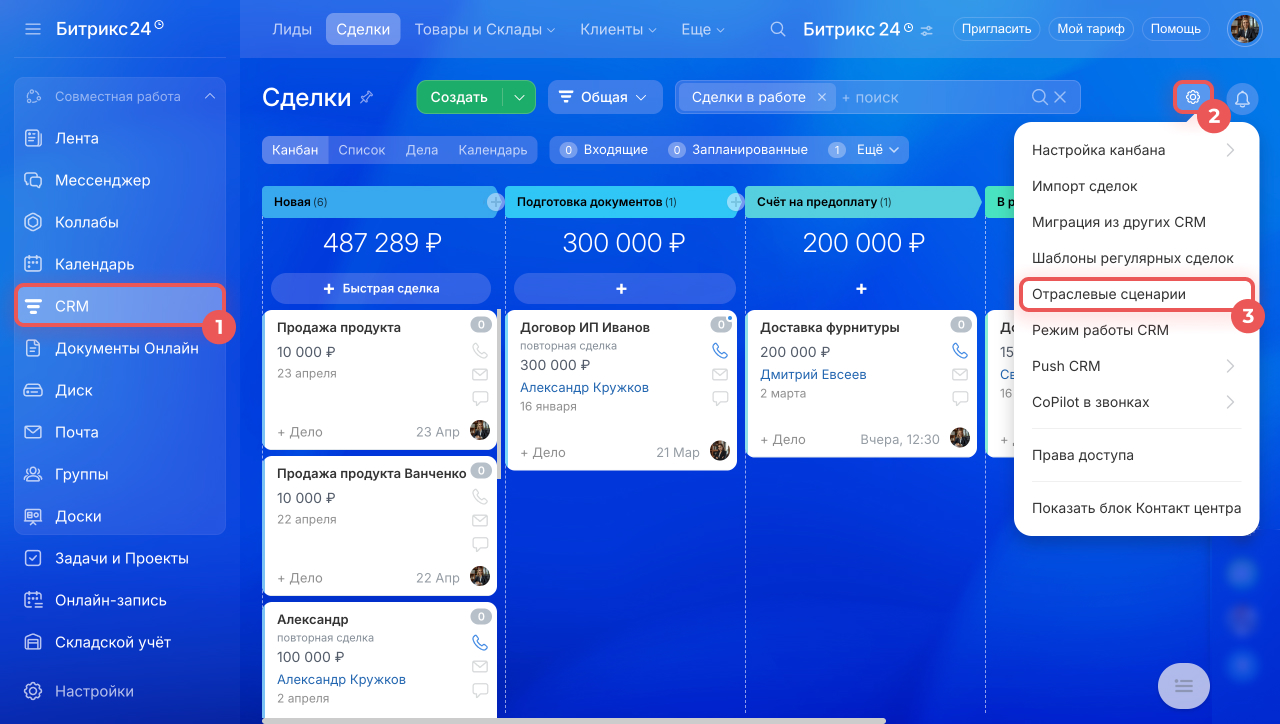The height and width of the screenshot is (724, 1280).
Task: Select Канбан view tab
Action: click(295, 150)
